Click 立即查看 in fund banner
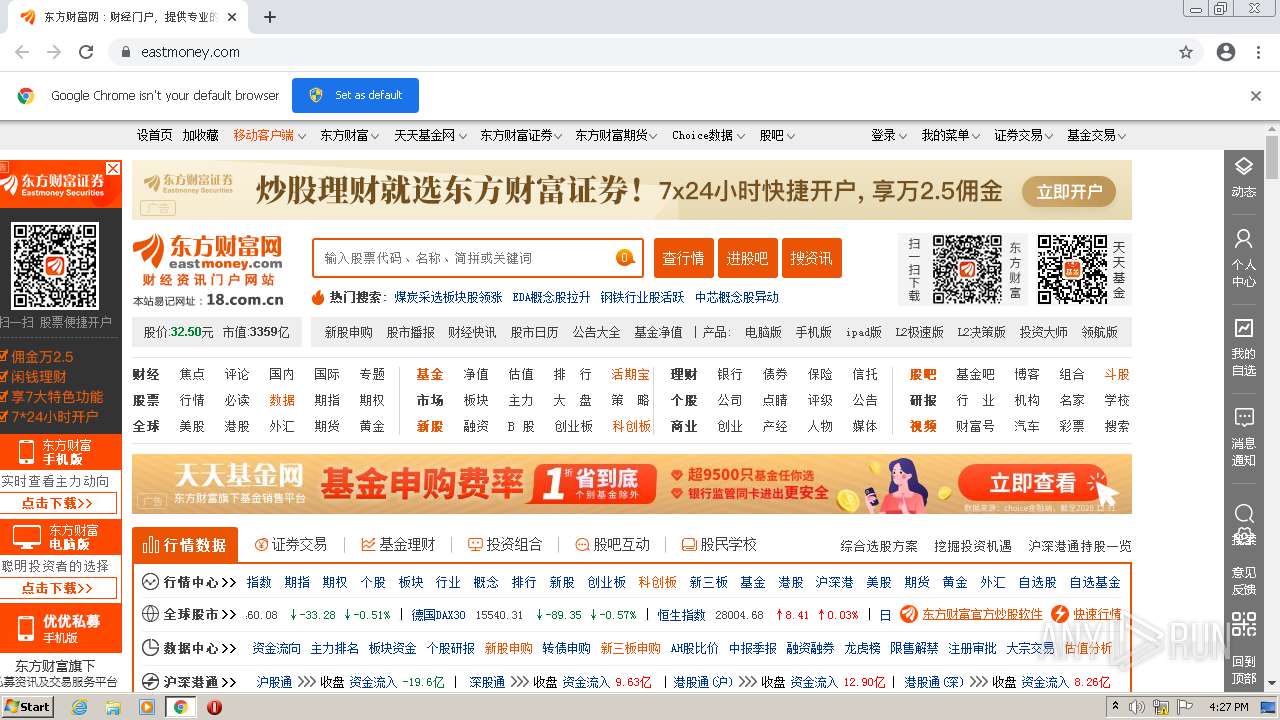Screen dimensions: 1280x720 pyautogui.click(x=1034, y=484)
